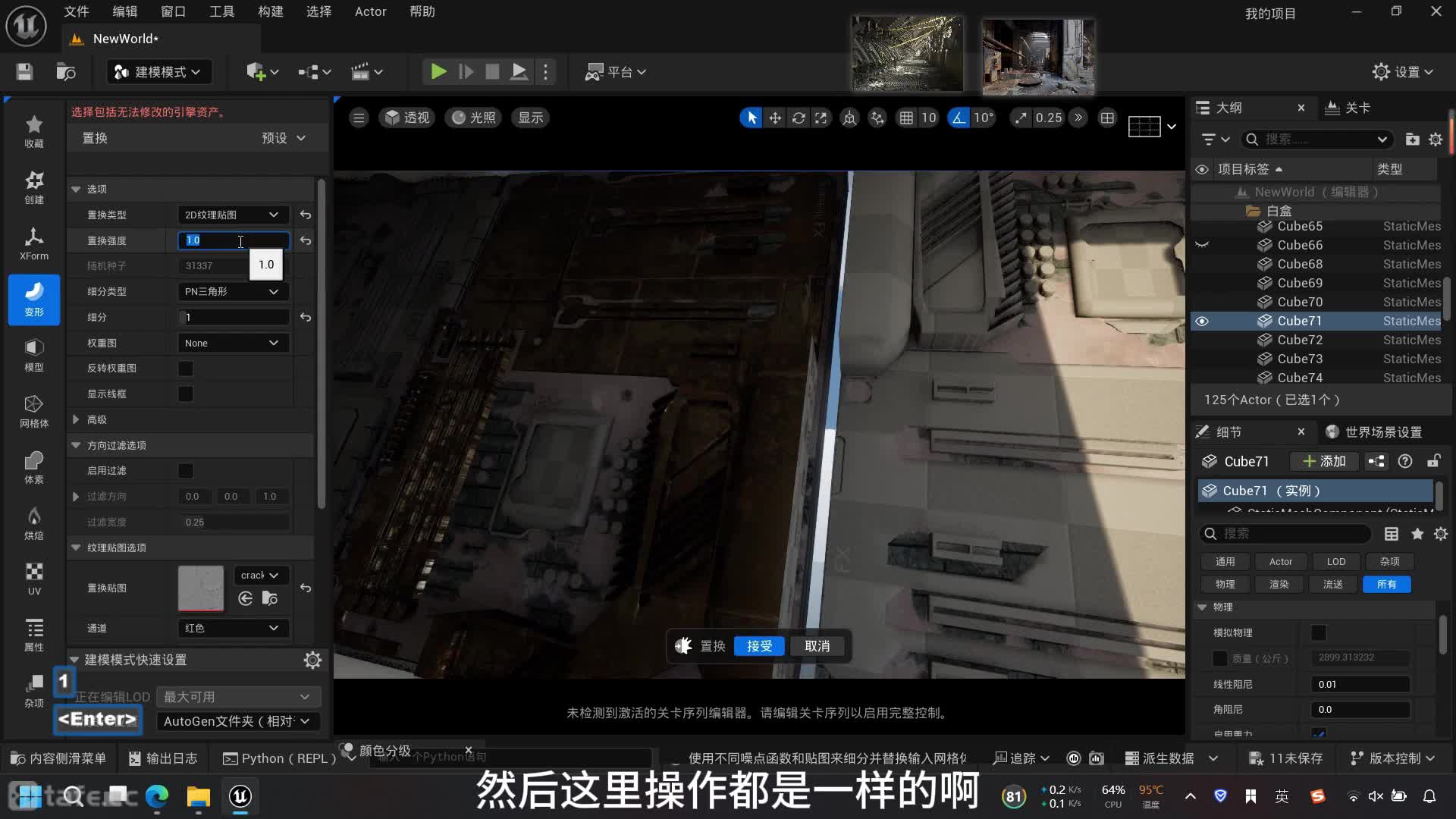Browse to displacement map asset in content browser
The height and width of the screenshot is (819, 1456).
click(270, 599)
